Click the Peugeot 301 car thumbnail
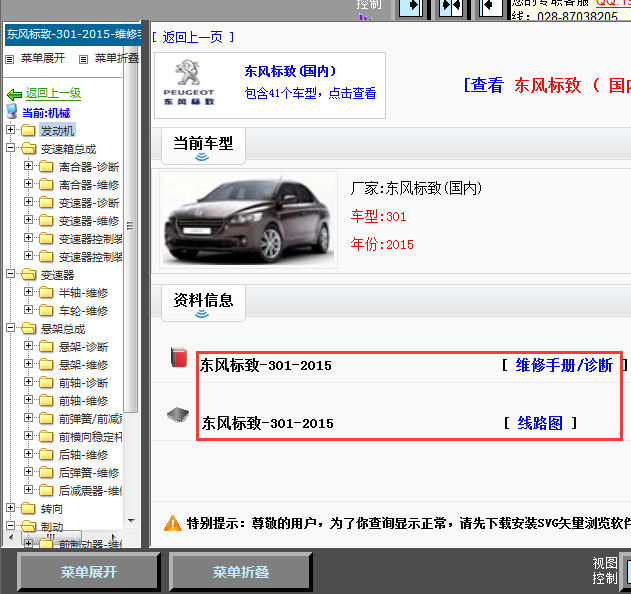Screen dimensions: 631x594 tap(249, 220)
